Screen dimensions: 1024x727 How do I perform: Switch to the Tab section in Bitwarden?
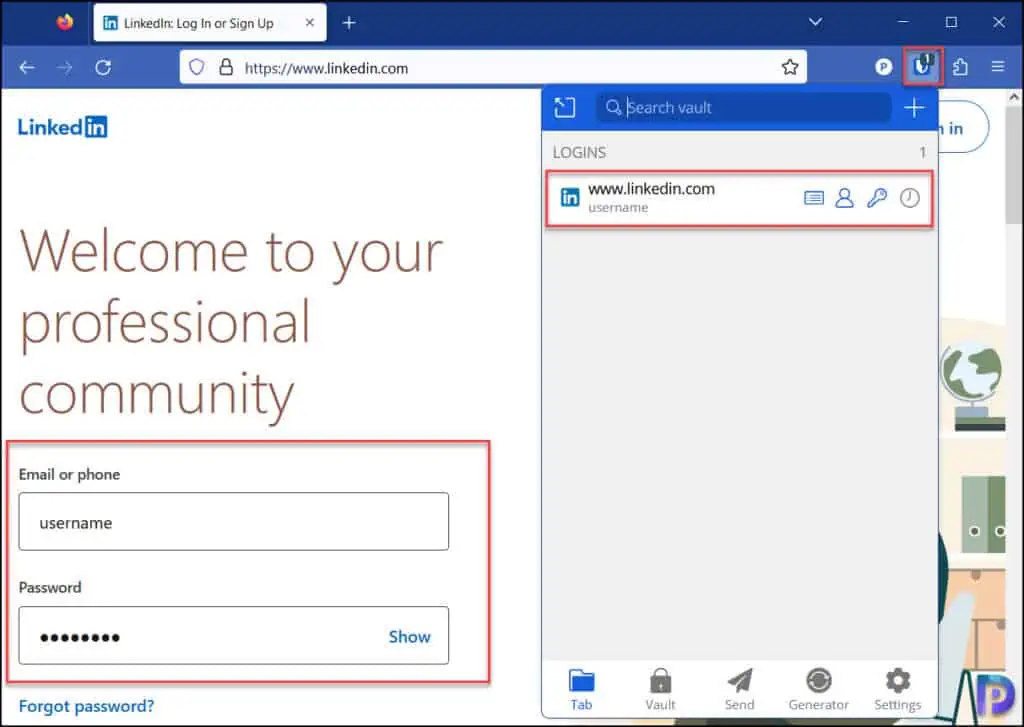581,690
